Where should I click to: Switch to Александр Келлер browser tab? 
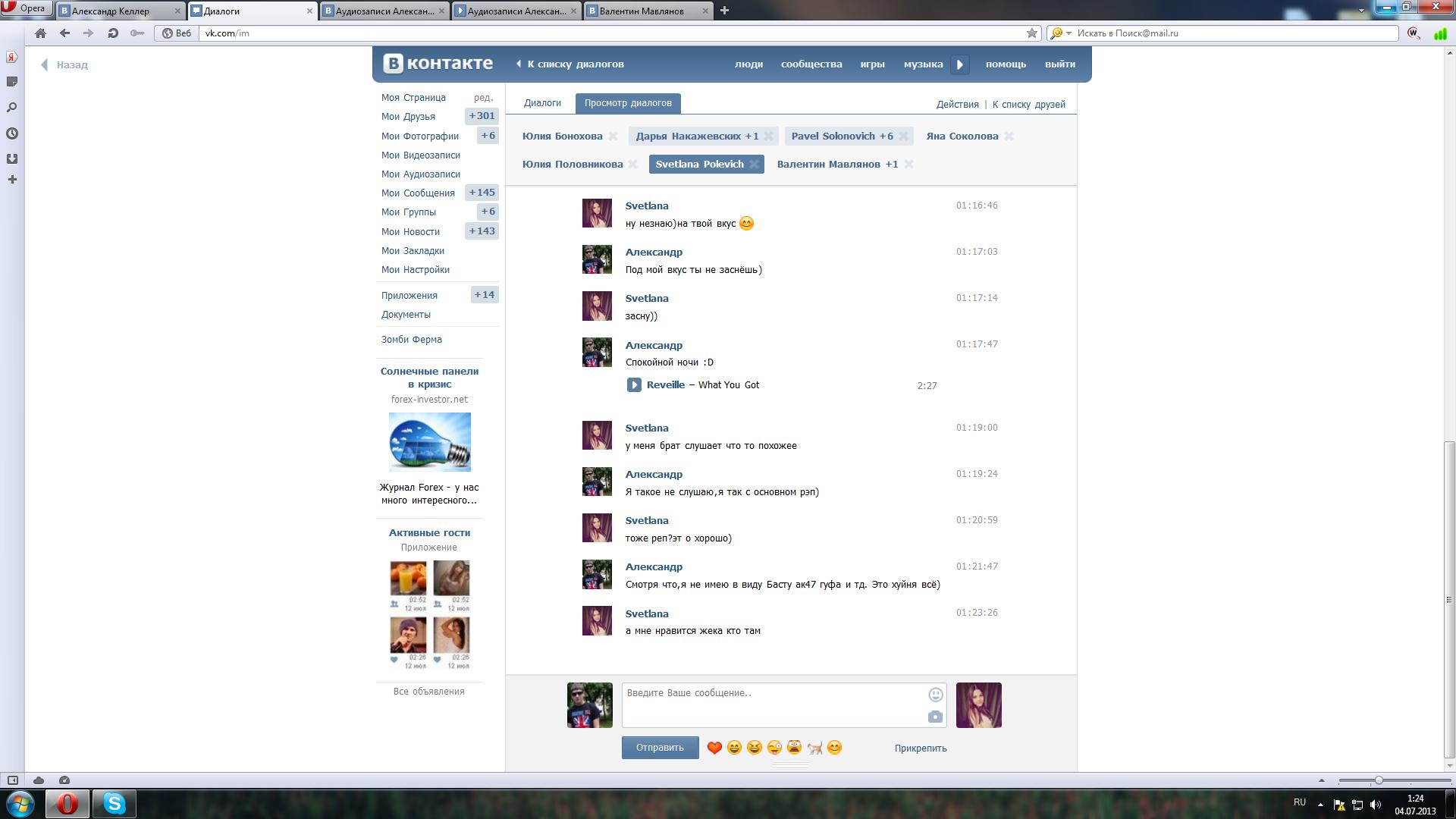pyautogui.click(x=121, y=11)
